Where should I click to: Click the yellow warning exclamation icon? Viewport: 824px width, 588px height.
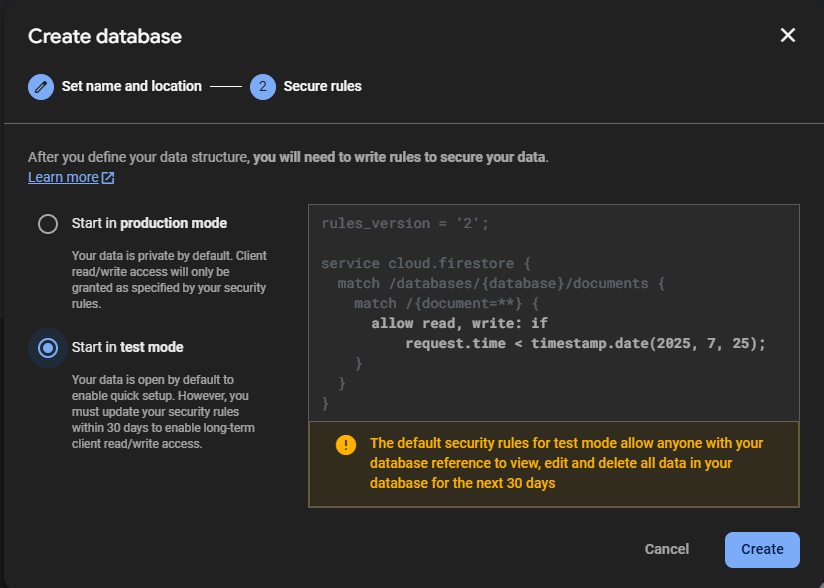point(346,445)
